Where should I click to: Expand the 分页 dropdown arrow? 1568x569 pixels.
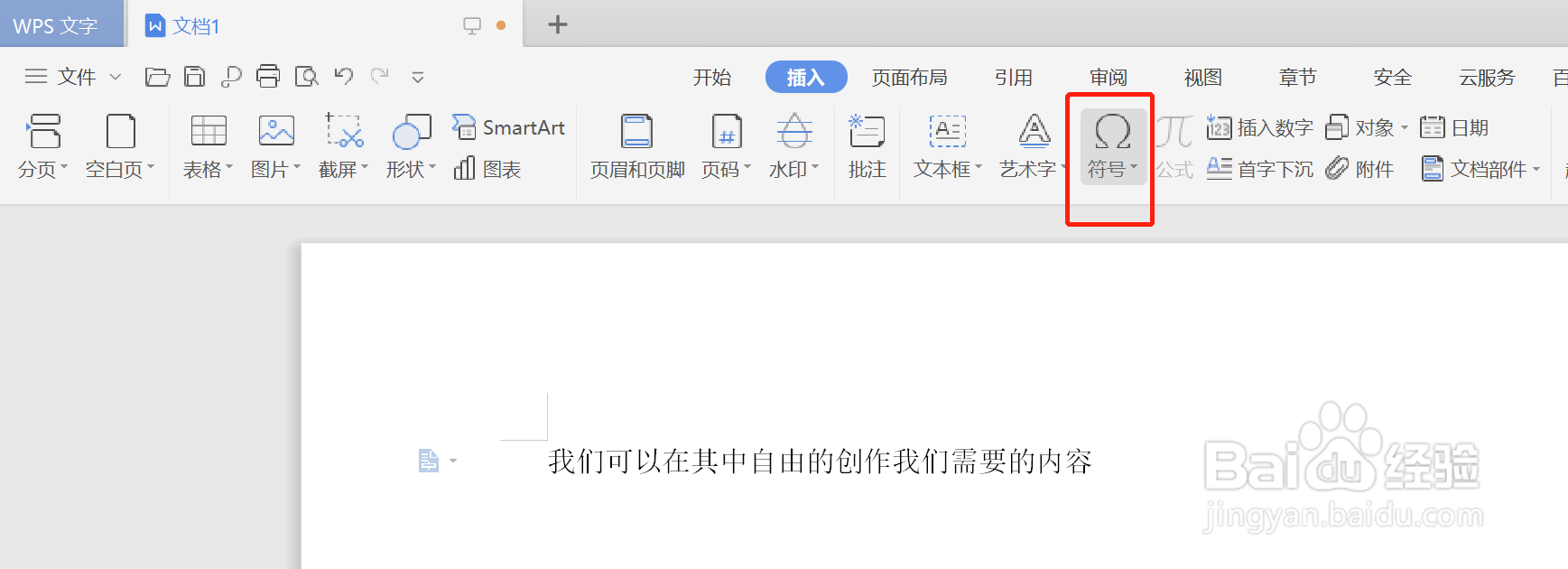pos(64,167)
